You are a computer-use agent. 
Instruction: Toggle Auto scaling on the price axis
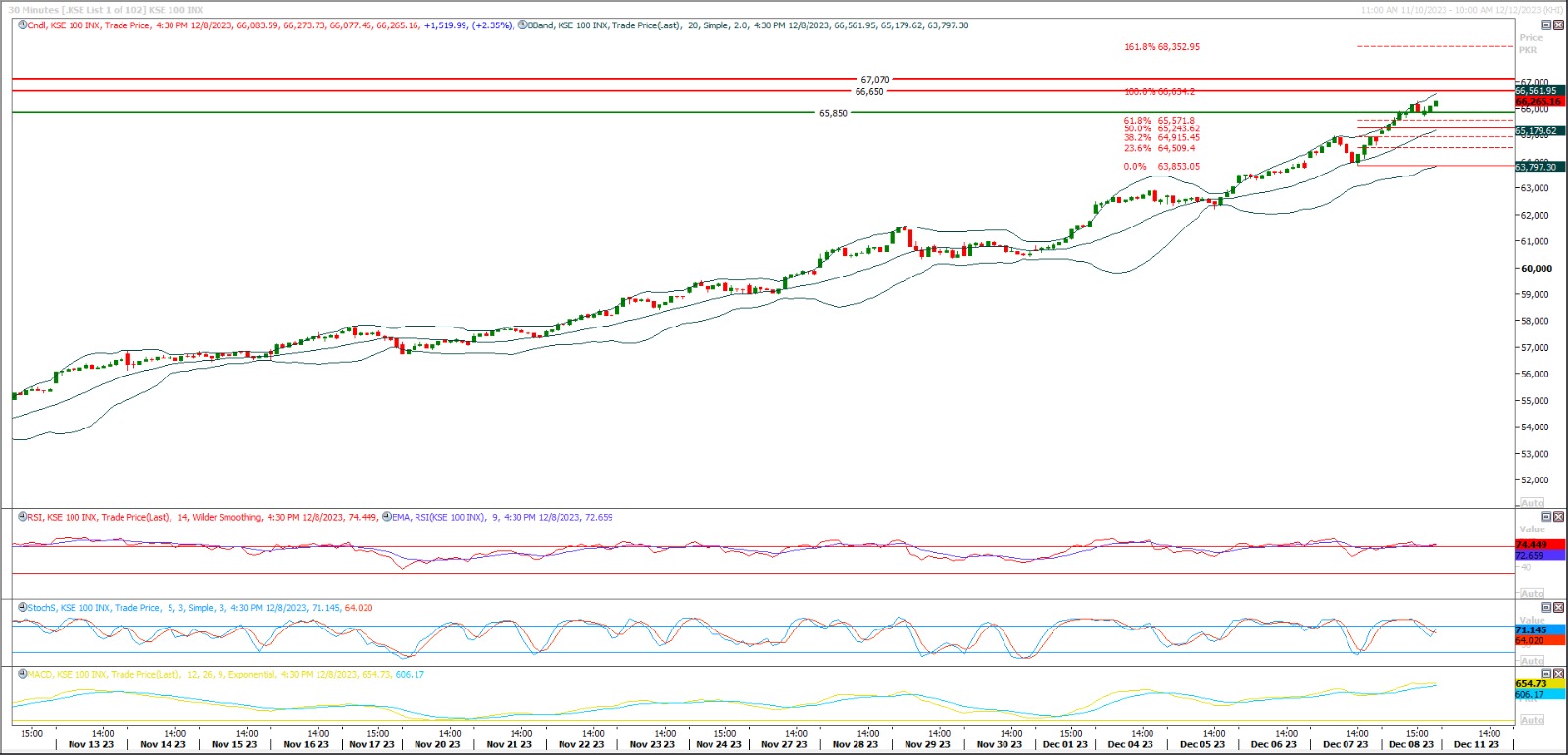1532,502
